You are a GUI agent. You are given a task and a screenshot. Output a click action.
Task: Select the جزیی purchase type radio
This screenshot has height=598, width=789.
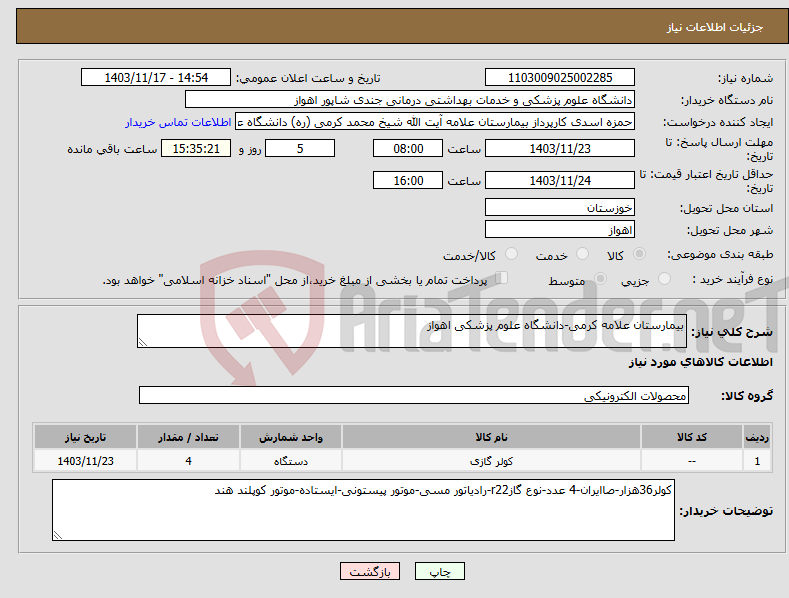[x=664, y=279]
